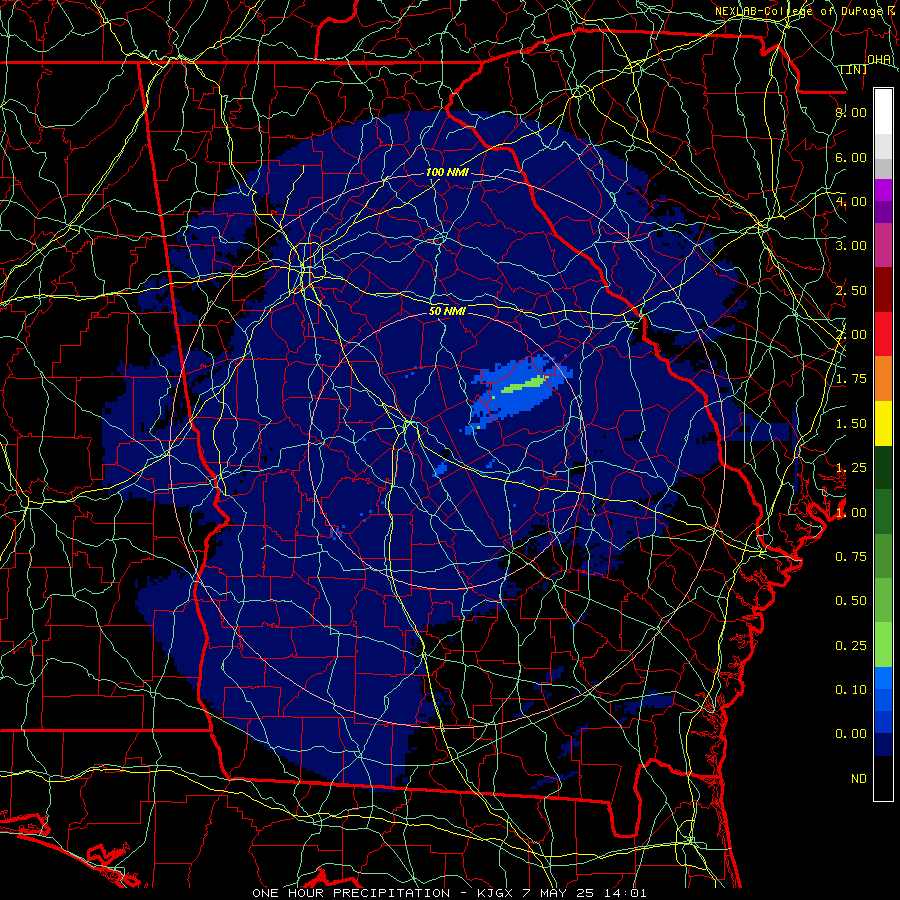Pick the white swatch at legend top
900x900 pixels.
click(x=883, y=112)
